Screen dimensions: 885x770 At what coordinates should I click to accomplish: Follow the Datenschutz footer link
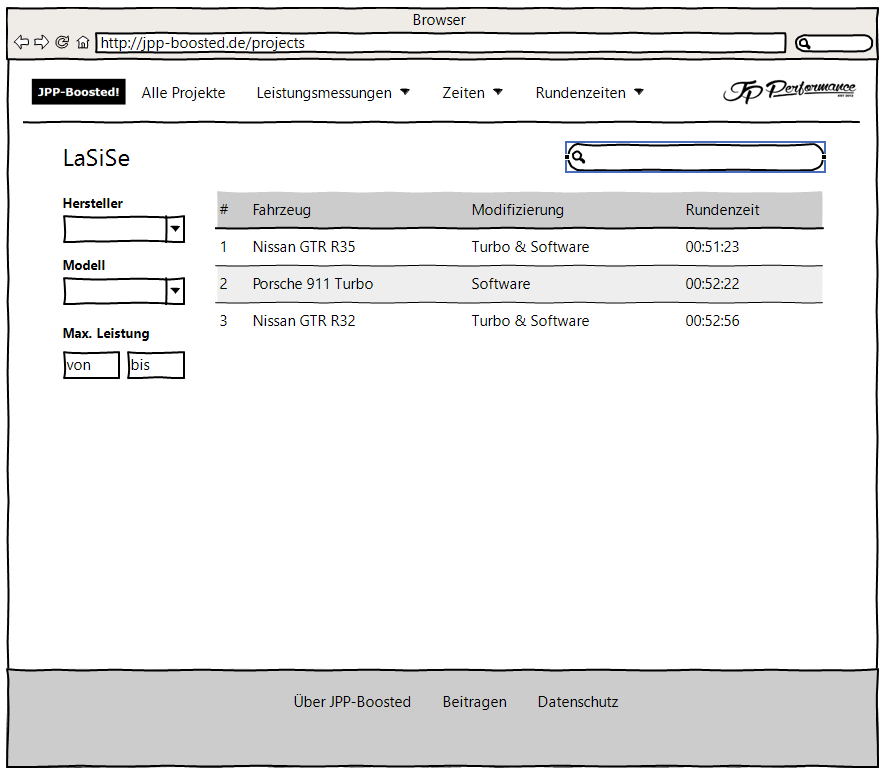pyautogui.click(x=578, y=702)
